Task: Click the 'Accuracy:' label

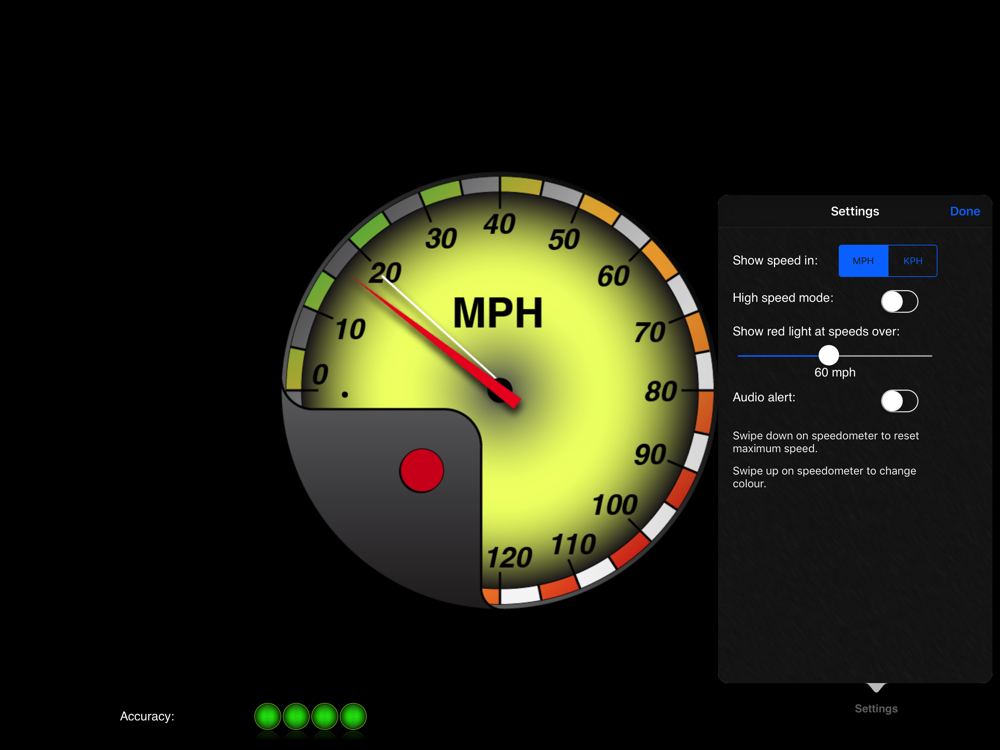Action: tap(147, 716)
